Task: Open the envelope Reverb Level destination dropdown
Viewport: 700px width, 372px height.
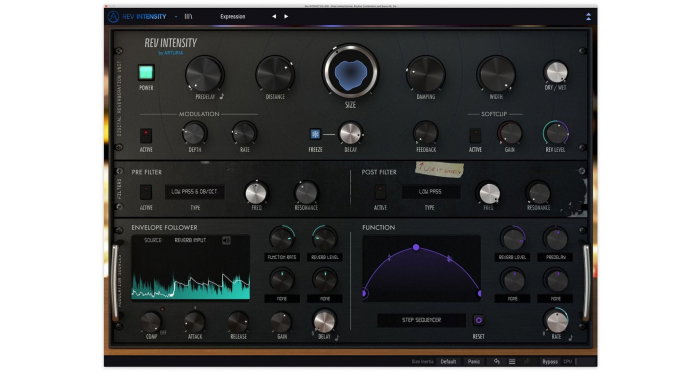Action: [325, 257]
